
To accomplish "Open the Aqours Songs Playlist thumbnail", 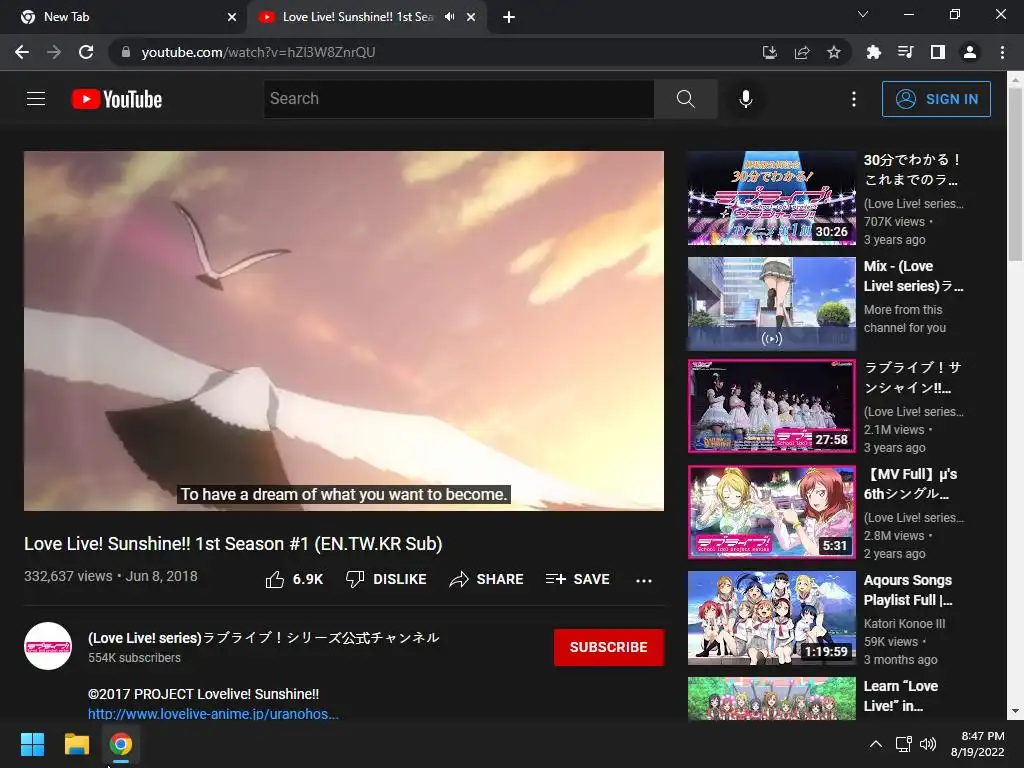I will pos(772,618).
